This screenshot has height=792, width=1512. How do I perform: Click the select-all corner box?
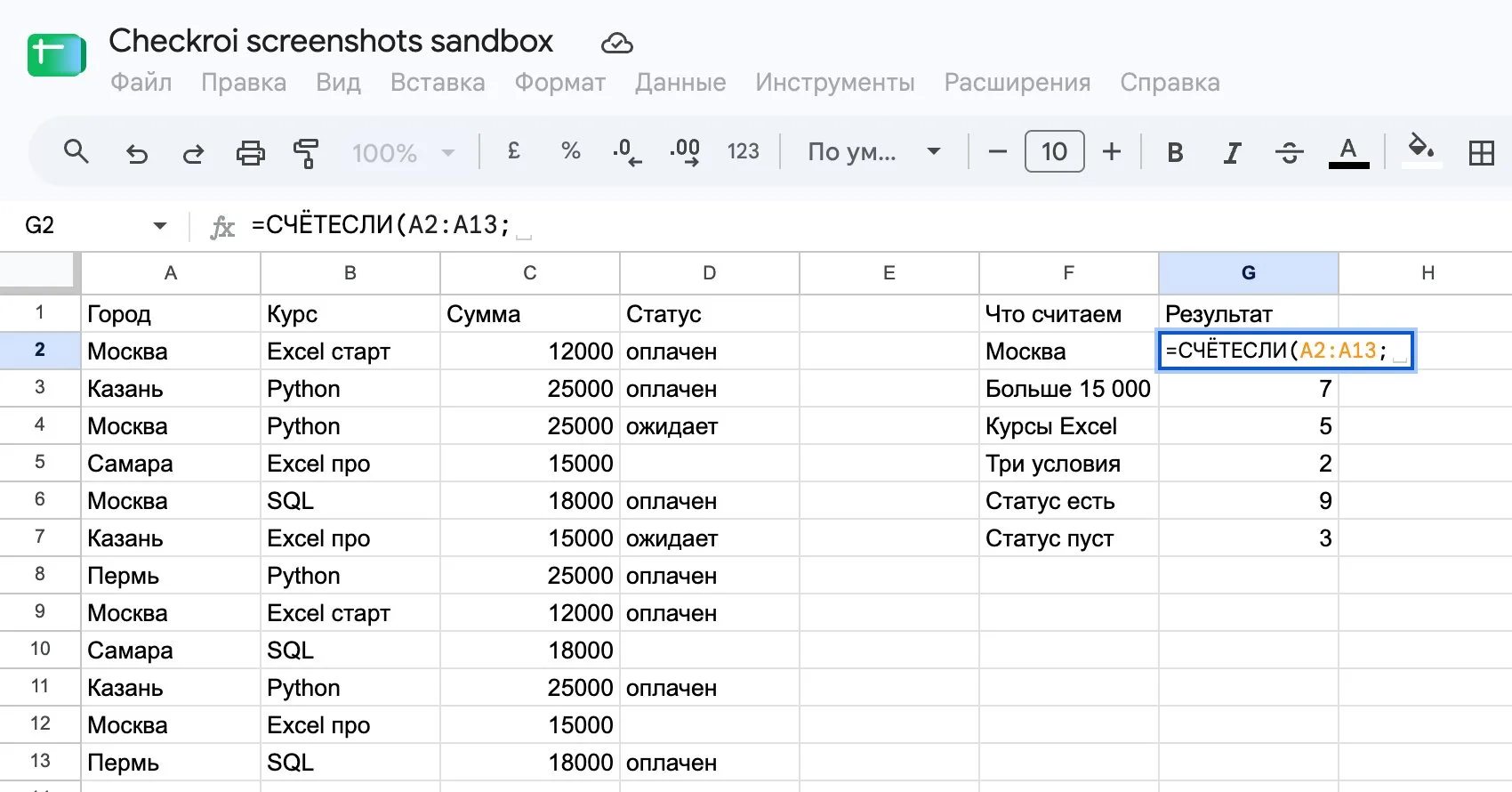(40, 273)
